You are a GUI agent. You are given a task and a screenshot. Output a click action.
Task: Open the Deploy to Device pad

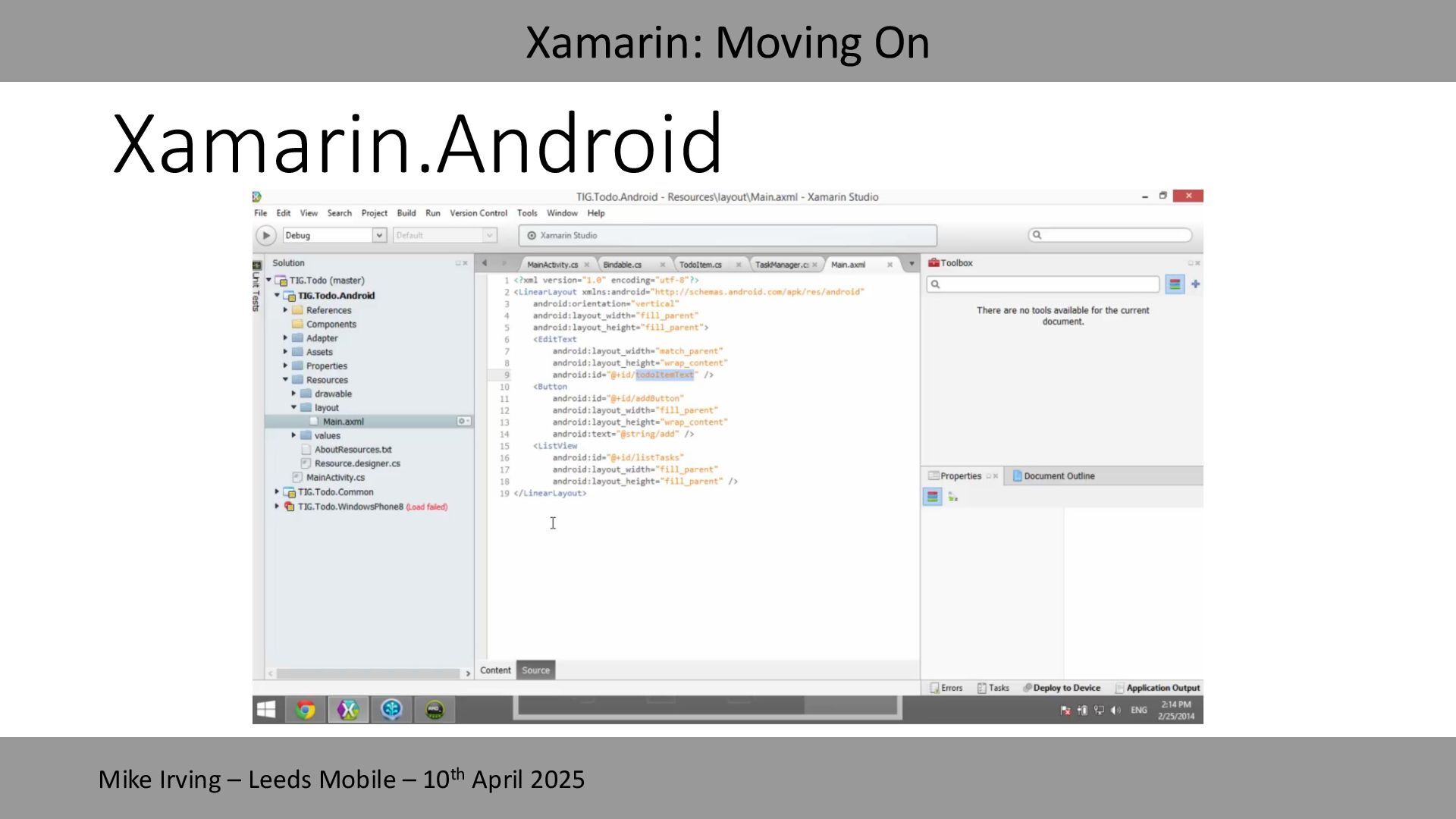pyautogui.click(x=1062, y=689)
